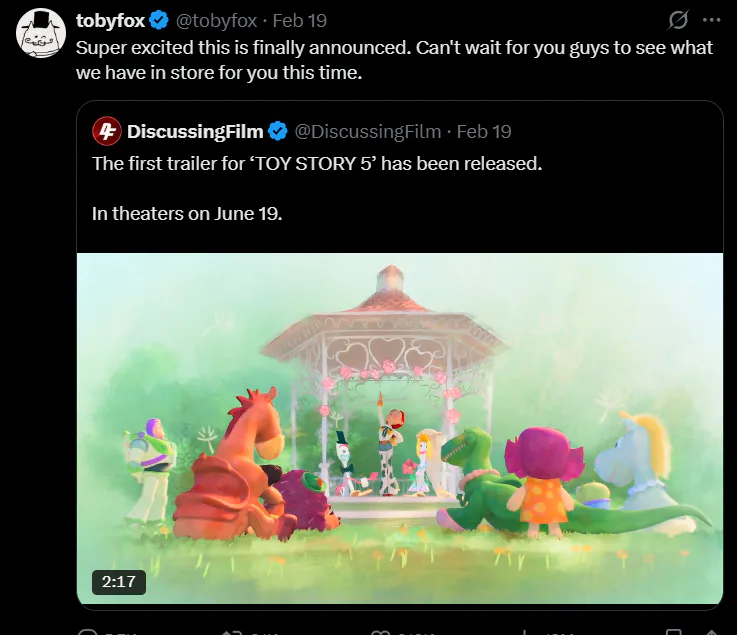Click the 'TOY STORY 5' trailer announcement text
This screenshot has width=737, height=635.
coord(316,163)
